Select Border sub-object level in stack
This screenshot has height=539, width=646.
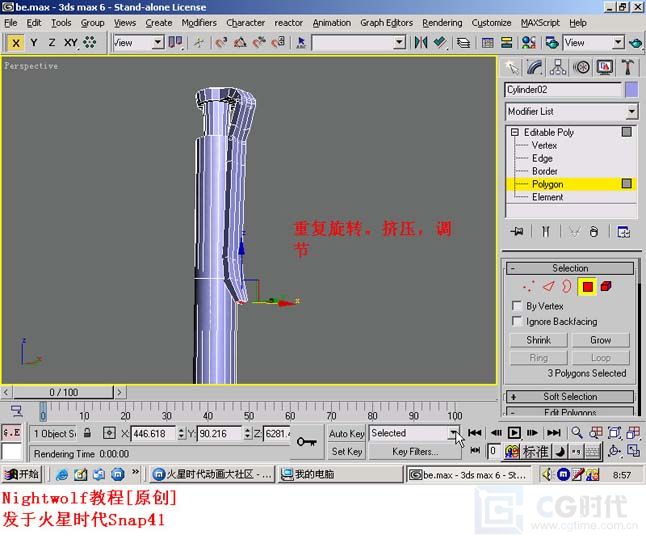tap(544, 171)
